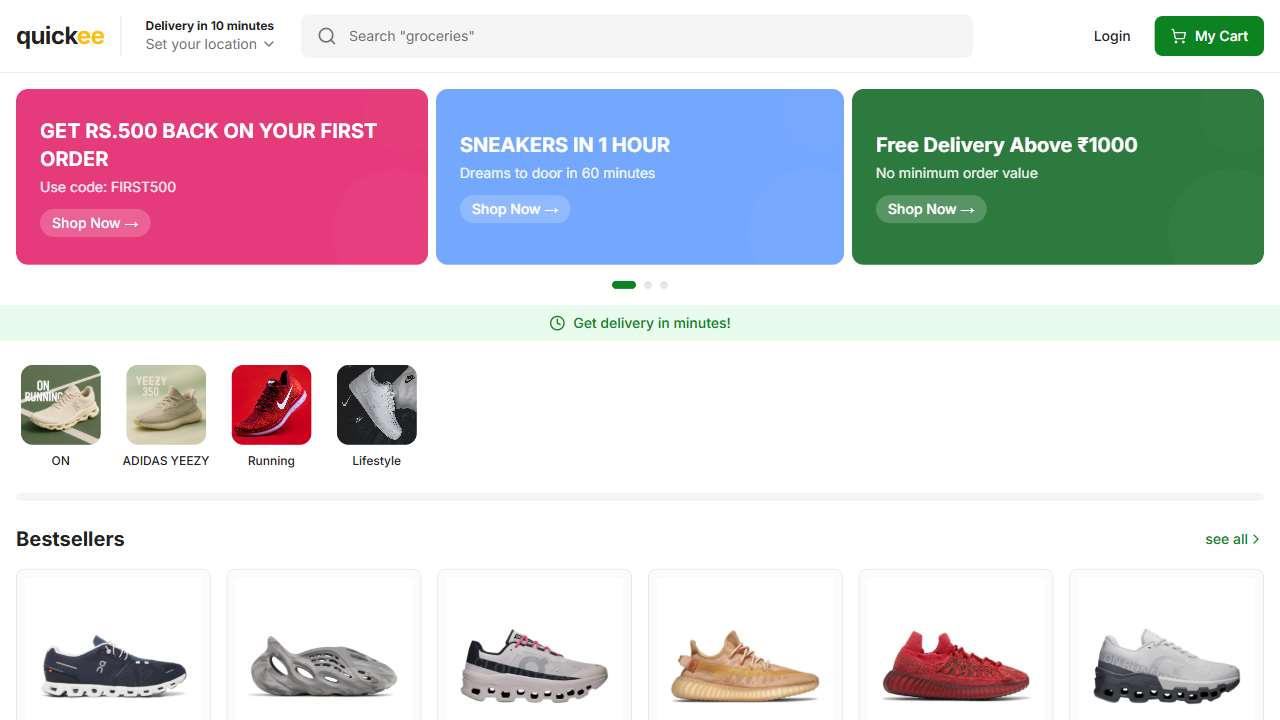Open the red Yeezy bestseller thumbnail
1280x720 pixels.
(x=955, y=665)
